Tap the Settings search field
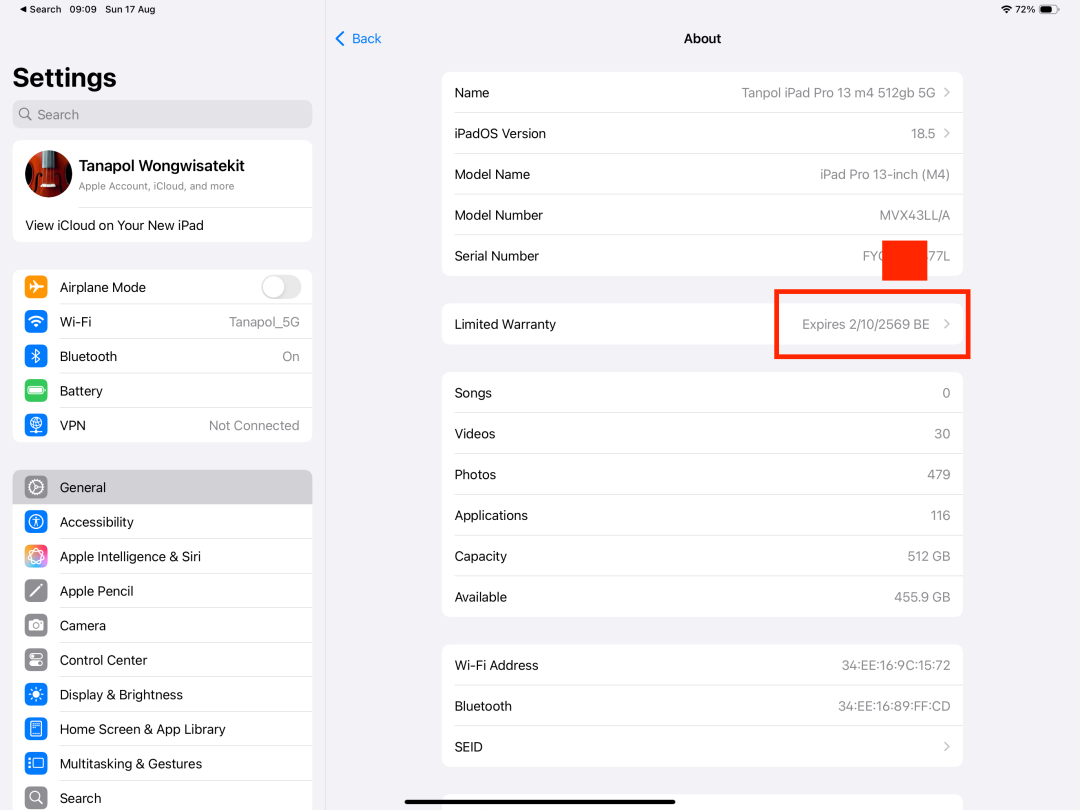Viewport: 1080px width, 810px height. click(162, 114)
